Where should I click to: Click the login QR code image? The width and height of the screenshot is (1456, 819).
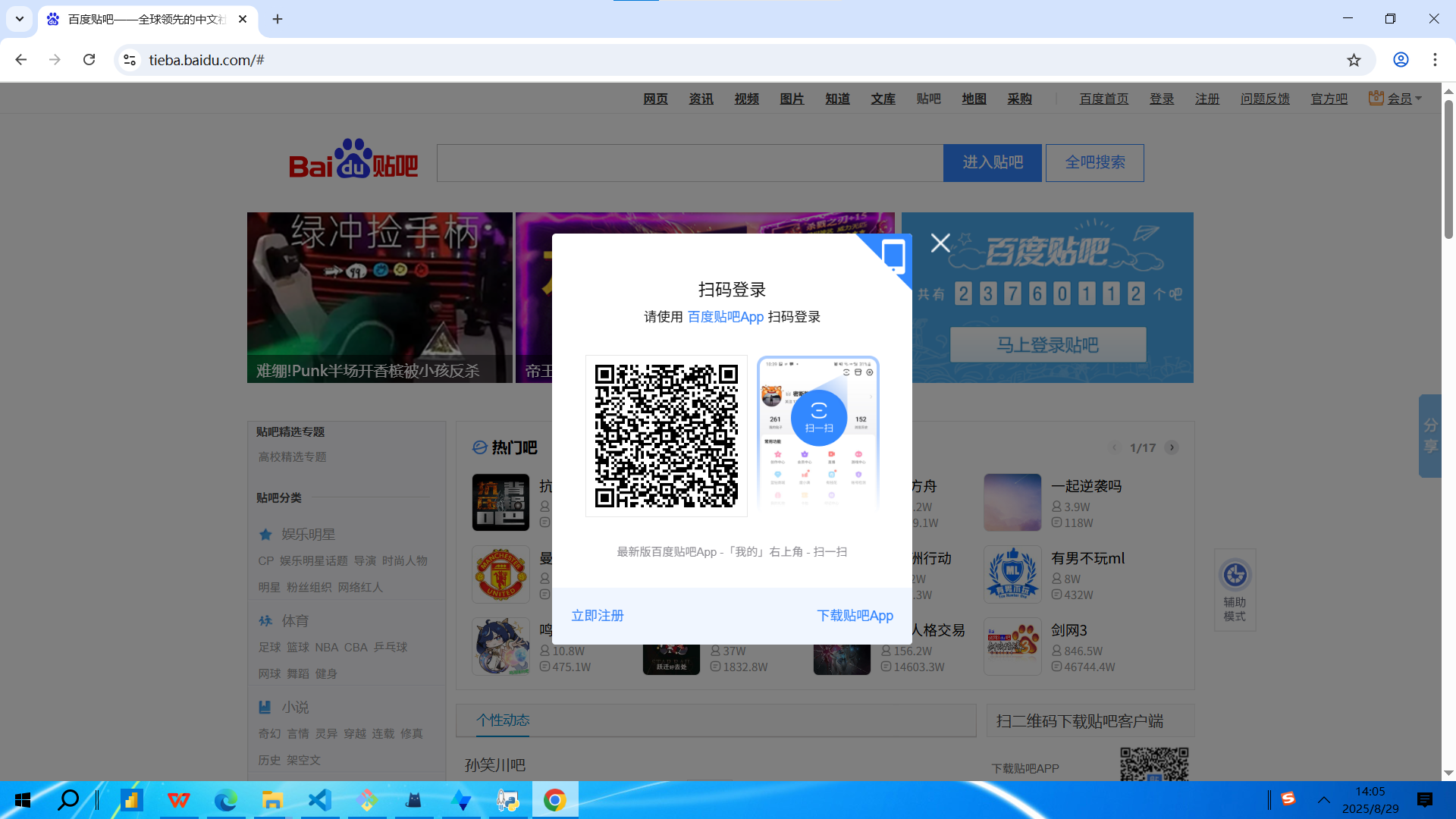pos(667,436)
